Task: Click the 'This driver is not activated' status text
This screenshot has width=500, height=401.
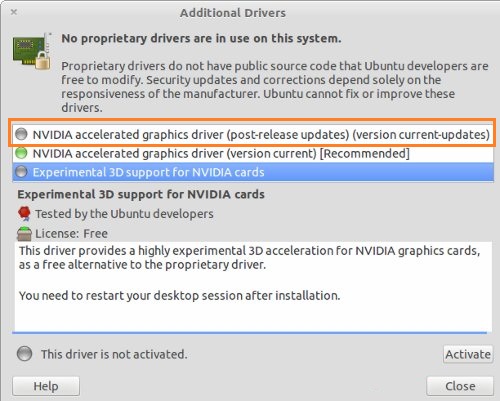Action: [114, 354]
